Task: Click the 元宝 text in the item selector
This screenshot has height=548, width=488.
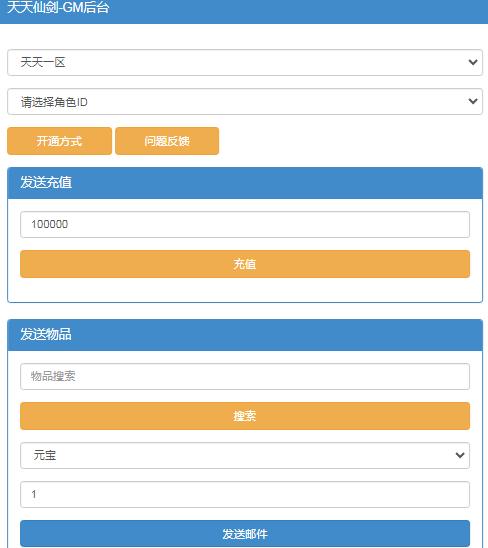Action: pos(44,455)
